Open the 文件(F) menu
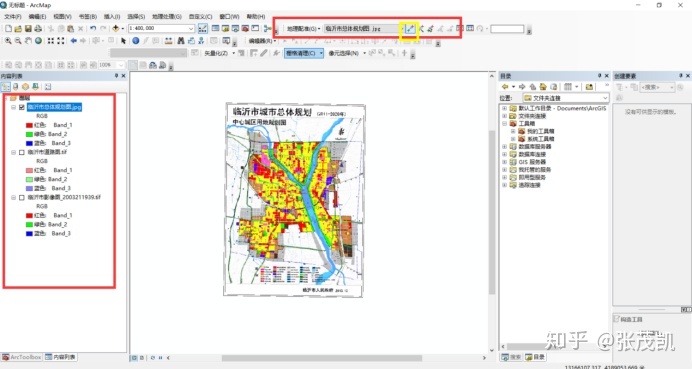Image resolution: width=692 pixels, height=369 pixels. tap(13, 16)
